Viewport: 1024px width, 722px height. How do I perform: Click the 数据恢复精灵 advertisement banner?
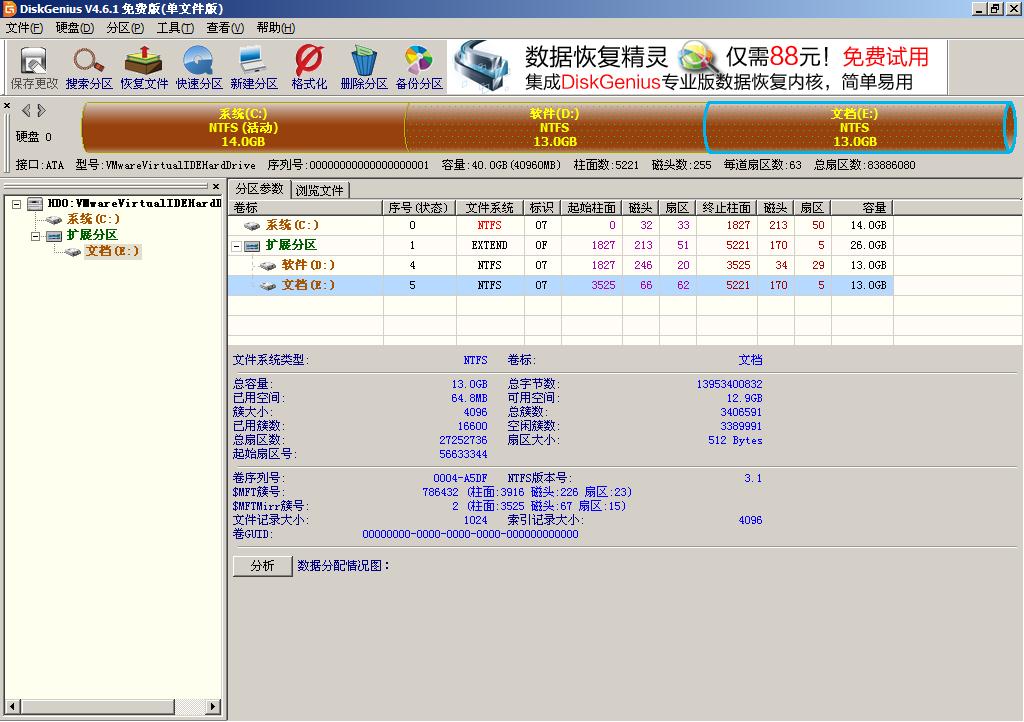[x=697, y=67]
